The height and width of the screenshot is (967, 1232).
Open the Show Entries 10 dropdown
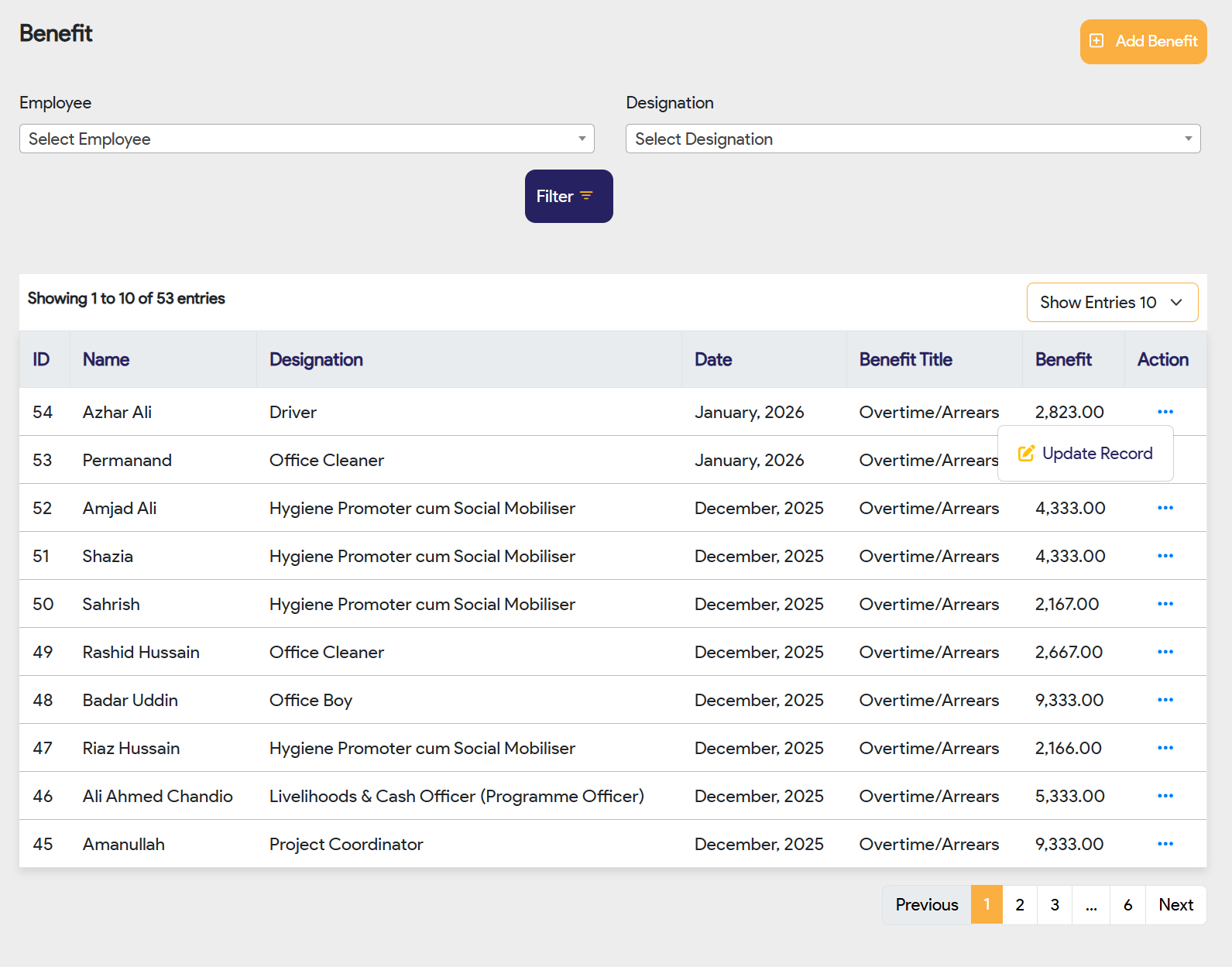point(1111,302)
